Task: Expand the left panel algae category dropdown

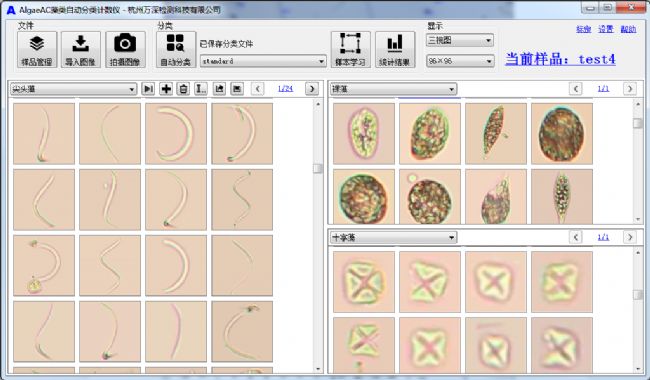Action: pos(73,89)
